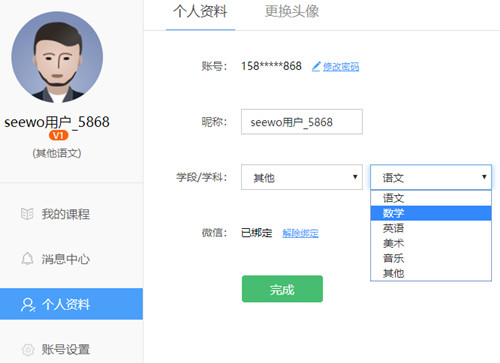Click the pencil icon beside 修改密码

click(x=316, y=66)
